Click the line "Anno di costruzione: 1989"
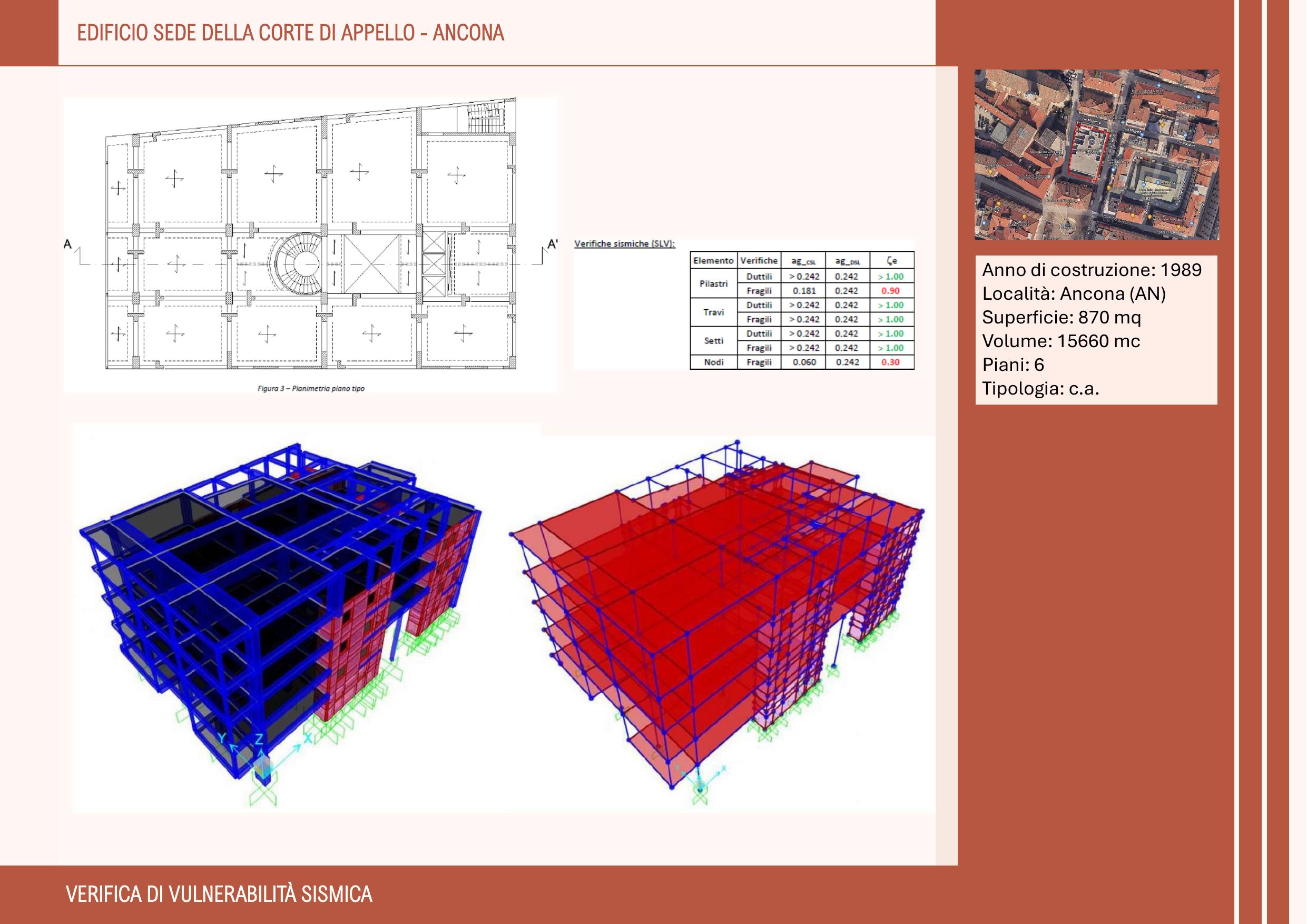The height and width of the screenshot is (924, 1307). click(1091, 270)
